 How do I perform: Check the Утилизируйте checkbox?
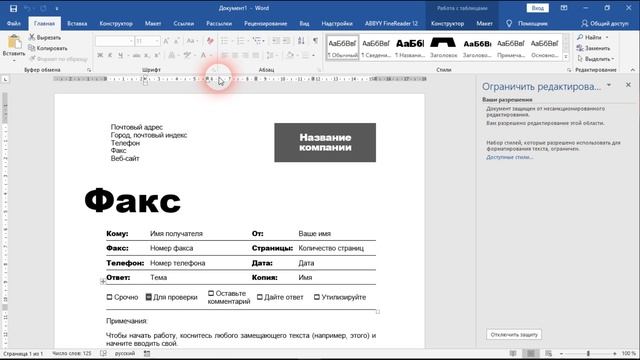(x=317, y=297)
